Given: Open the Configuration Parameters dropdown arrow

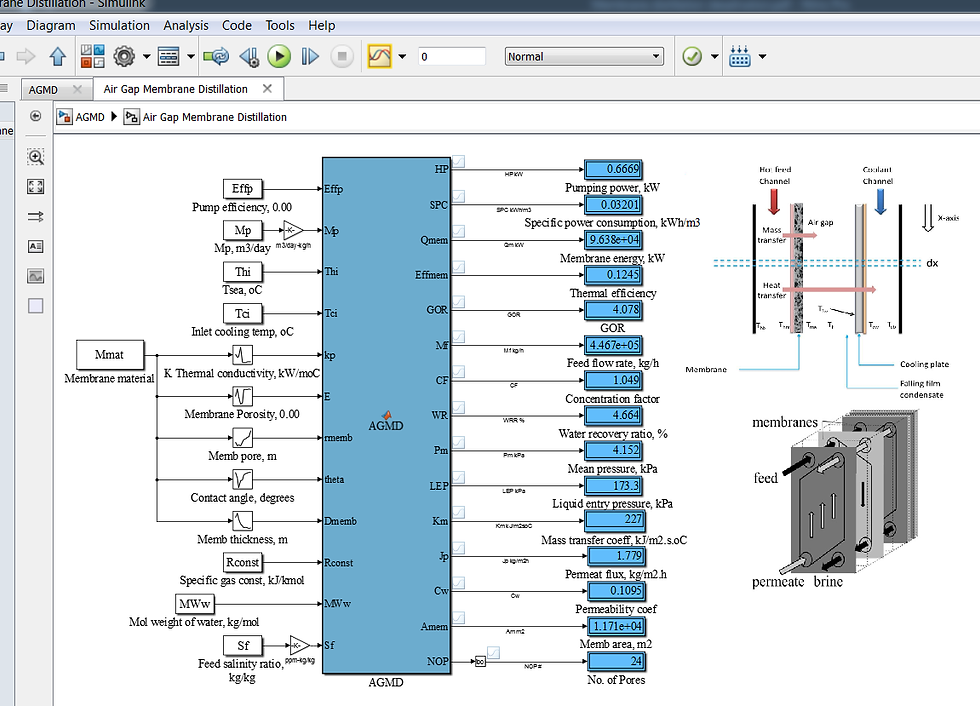Looking at the screenshot, I should tap(147, 56).
